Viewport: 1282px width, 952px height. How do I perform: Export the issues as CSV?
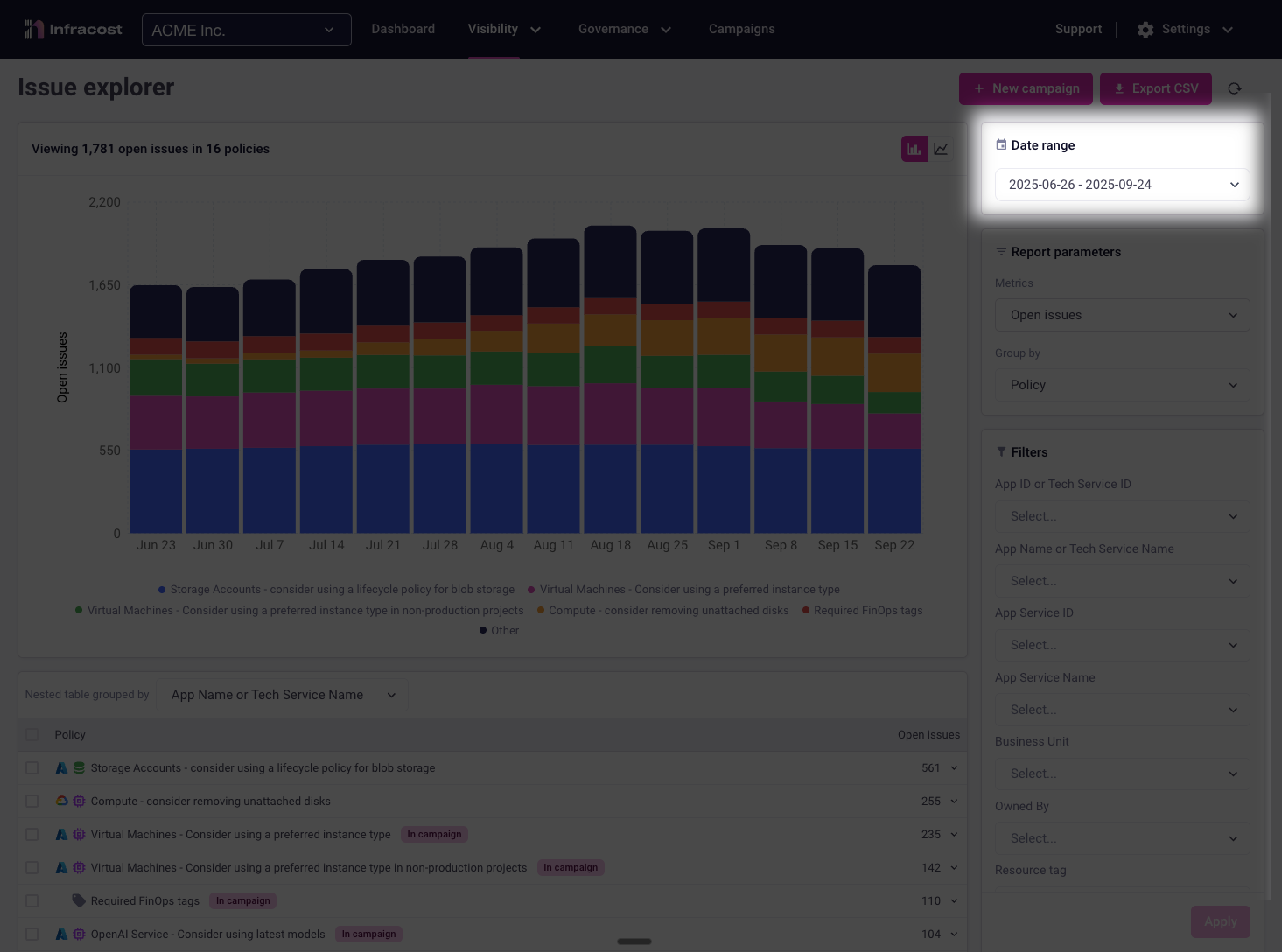point(1155,88)
